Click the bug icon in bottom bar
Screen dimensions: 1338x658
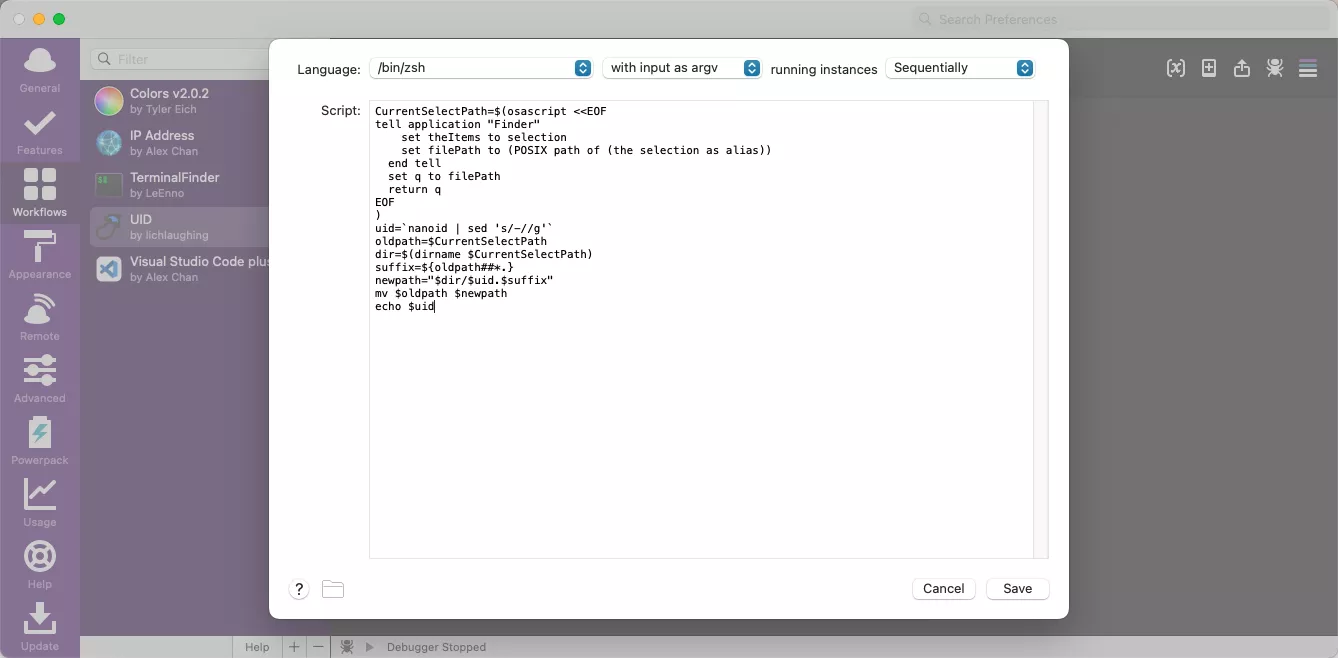point(347,647)
